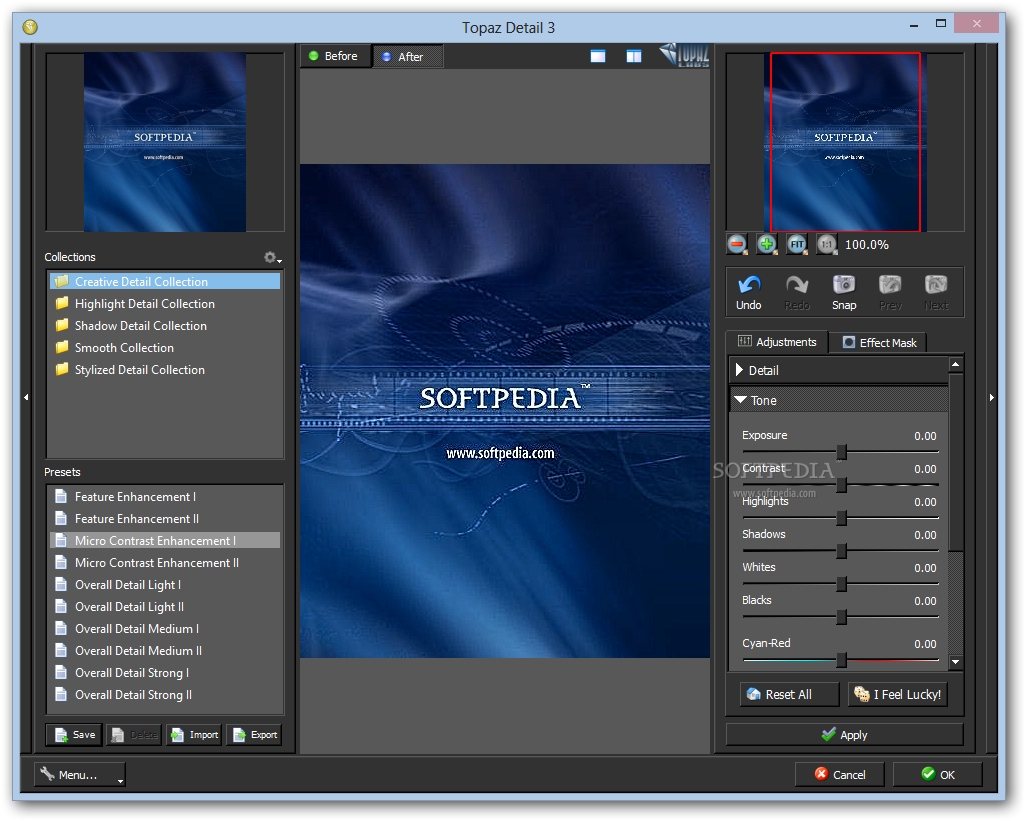
Task: Expand the Detail section
Action: click(839, 370)
